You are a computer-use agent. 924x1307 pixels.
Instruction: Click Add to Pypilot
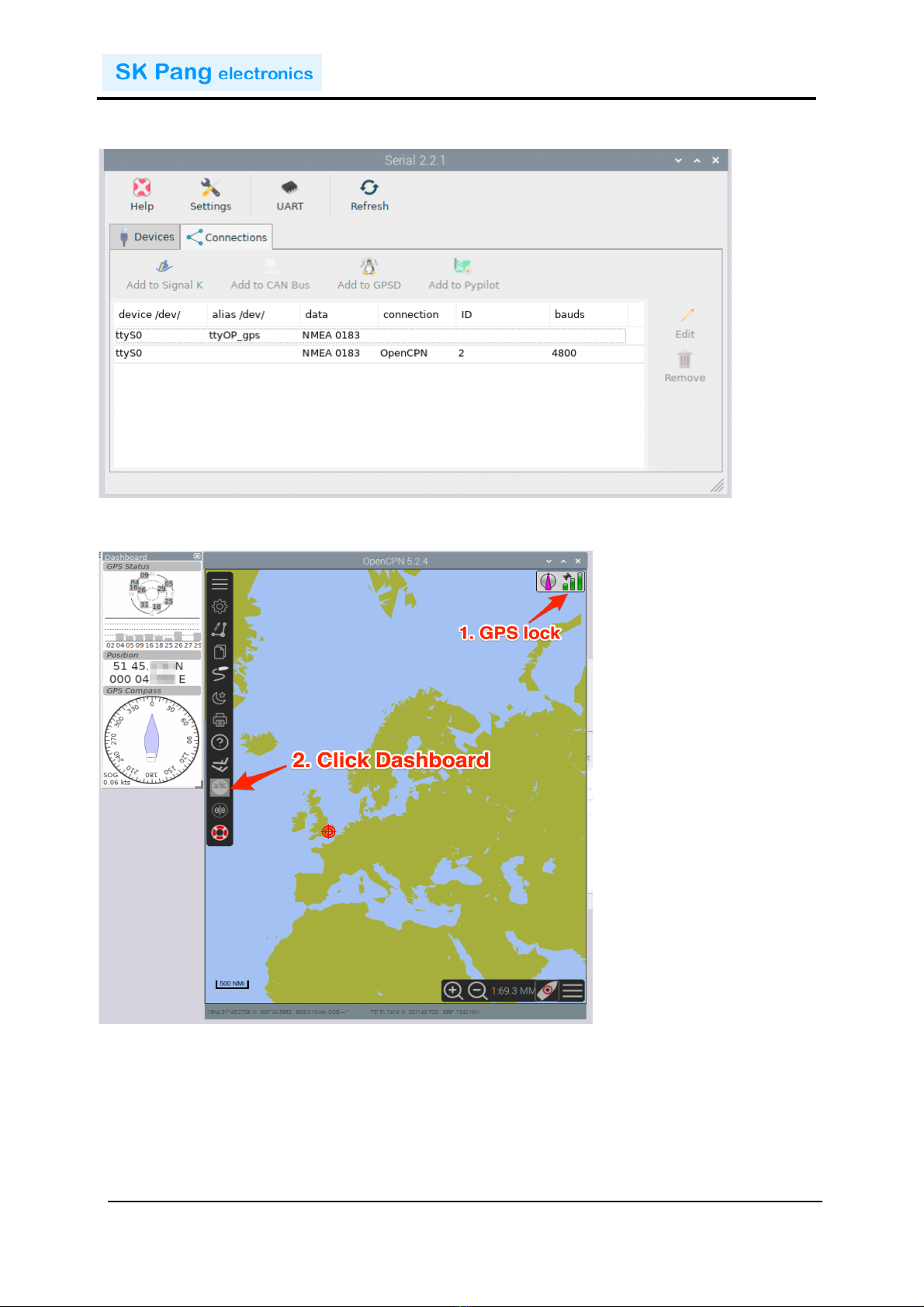pos(464,275)
